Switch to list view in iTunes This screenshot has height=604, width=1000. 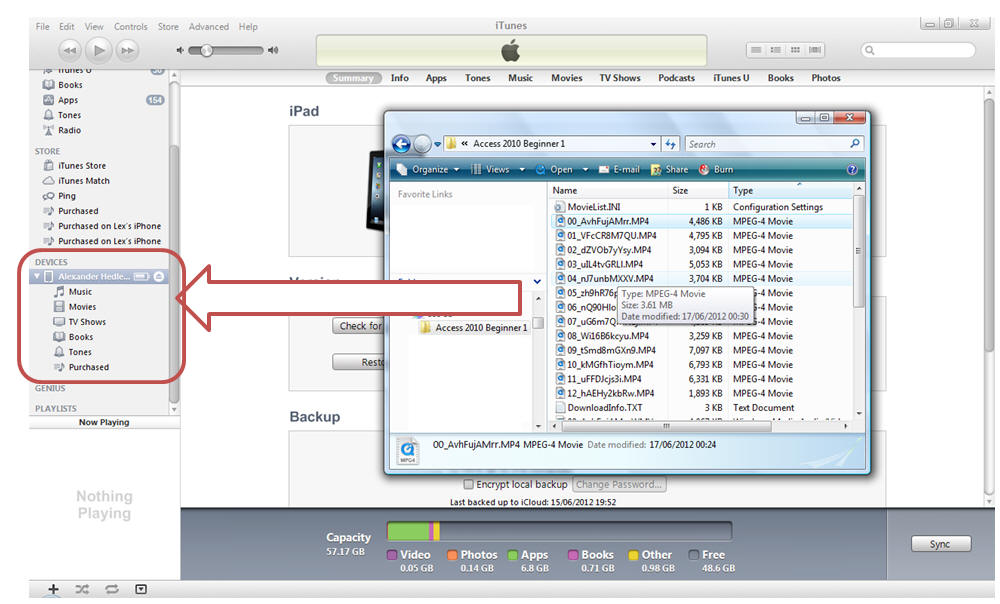pos(756,50)
